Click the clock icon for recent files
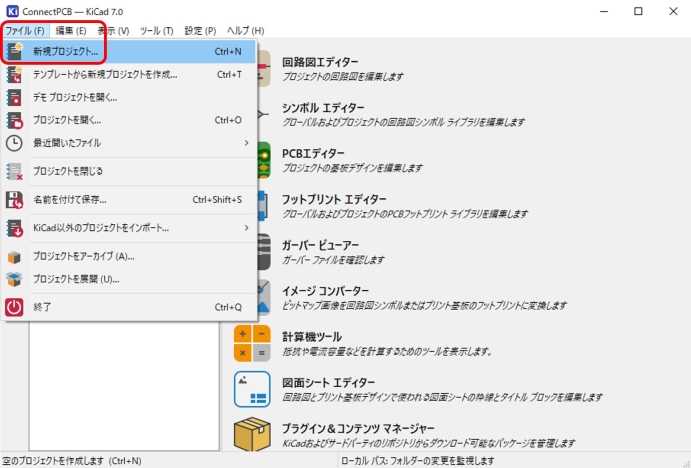 tap(15, 143)
